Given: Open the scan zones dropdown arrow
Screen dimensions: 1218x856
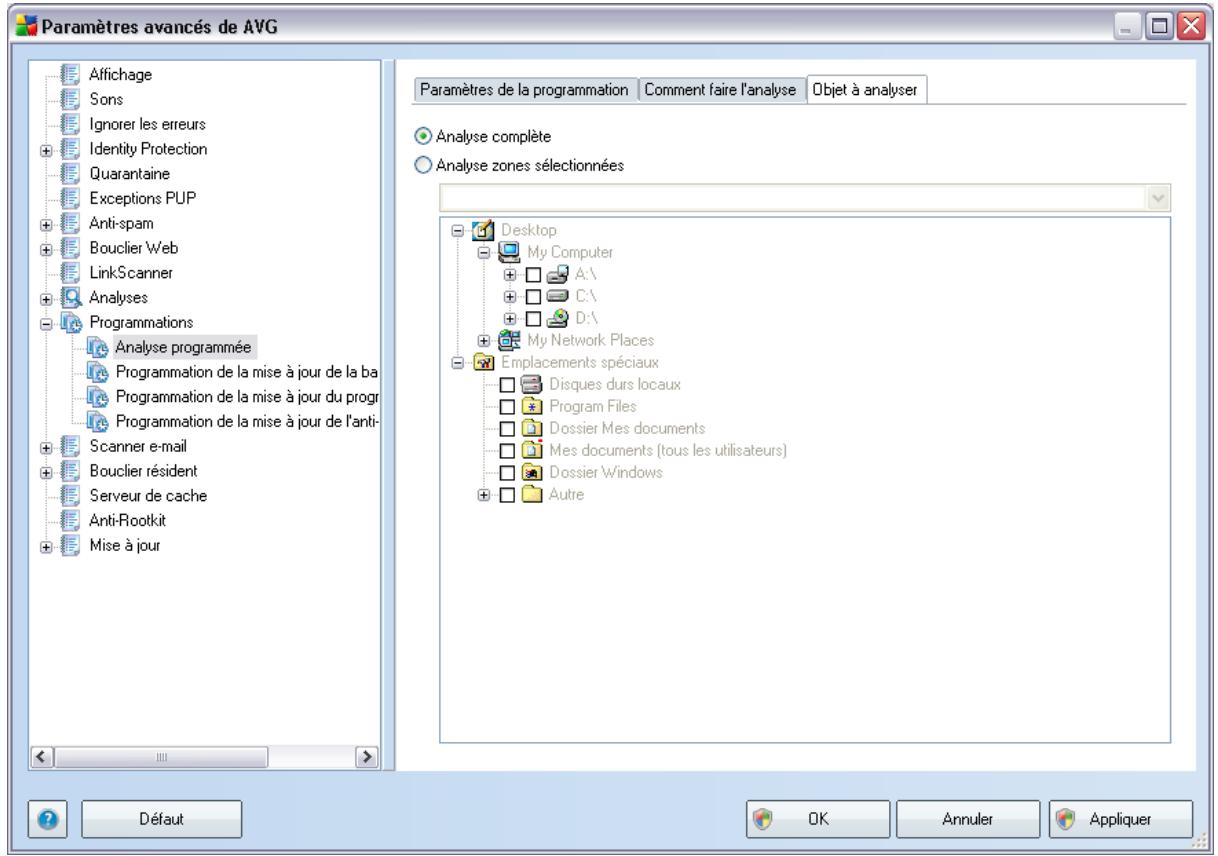Looking at the screenshot, I should [1159, 198].
